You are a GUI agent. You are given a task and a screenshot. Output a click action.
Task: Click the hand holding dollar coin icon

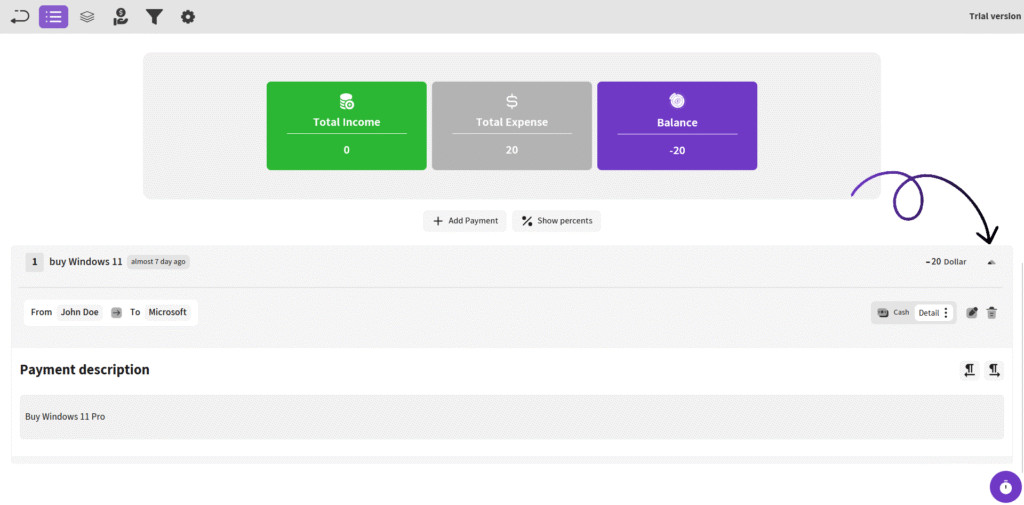[x=120, y=16]
